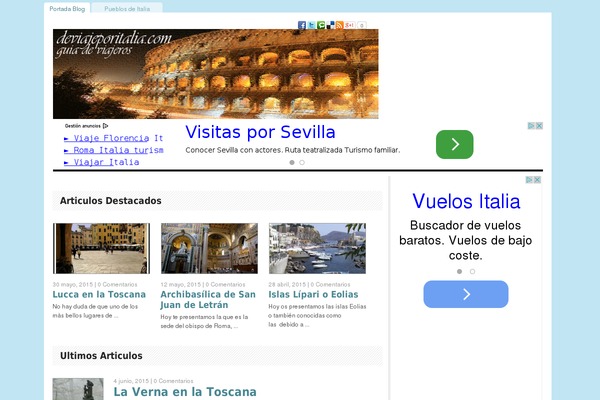The height and width of the screenshot is (400, 600).
Task: Open the Viaje Florencia ad link
Action: tap(114, 138)
